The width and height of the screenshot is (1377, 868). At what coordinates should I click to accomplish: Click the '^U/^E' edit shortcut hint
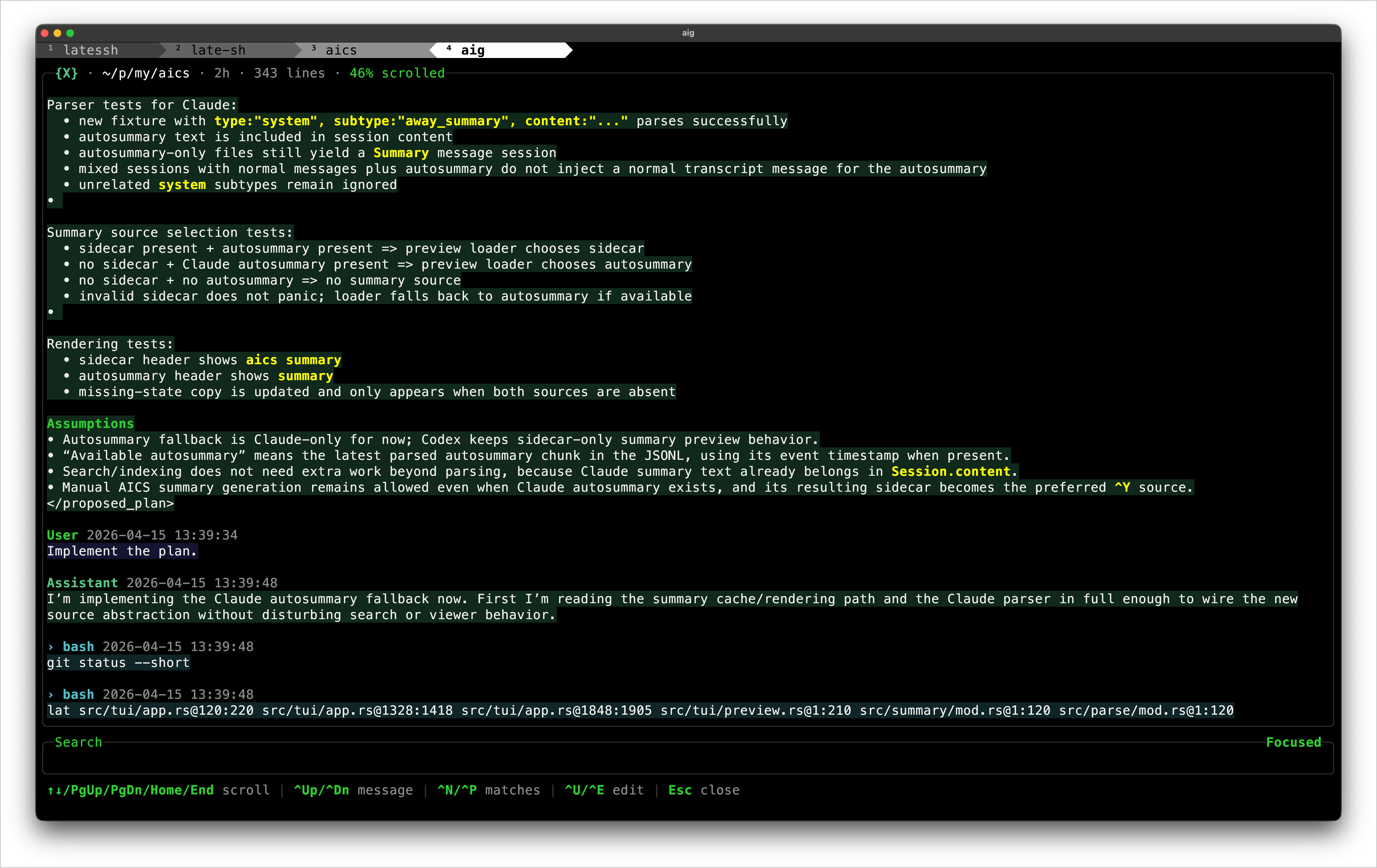pyautogui.click(x=584, y=790)
